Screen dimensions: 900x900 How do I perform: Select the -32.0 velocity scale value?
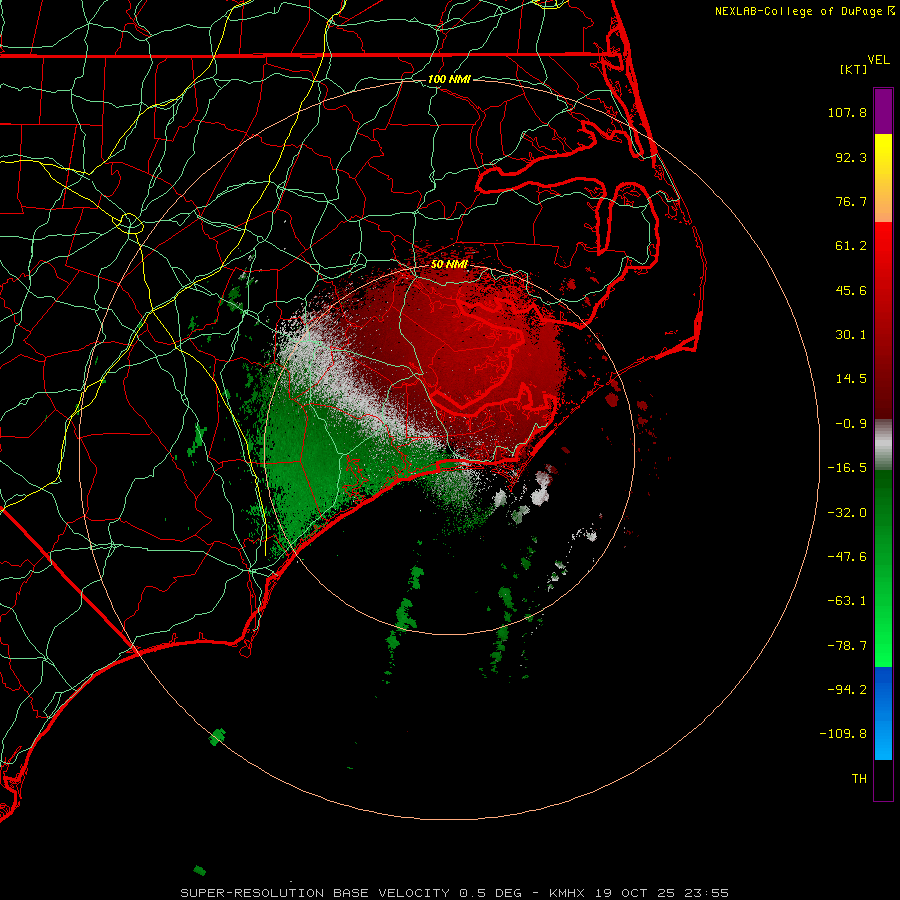(x=847, y=513)
